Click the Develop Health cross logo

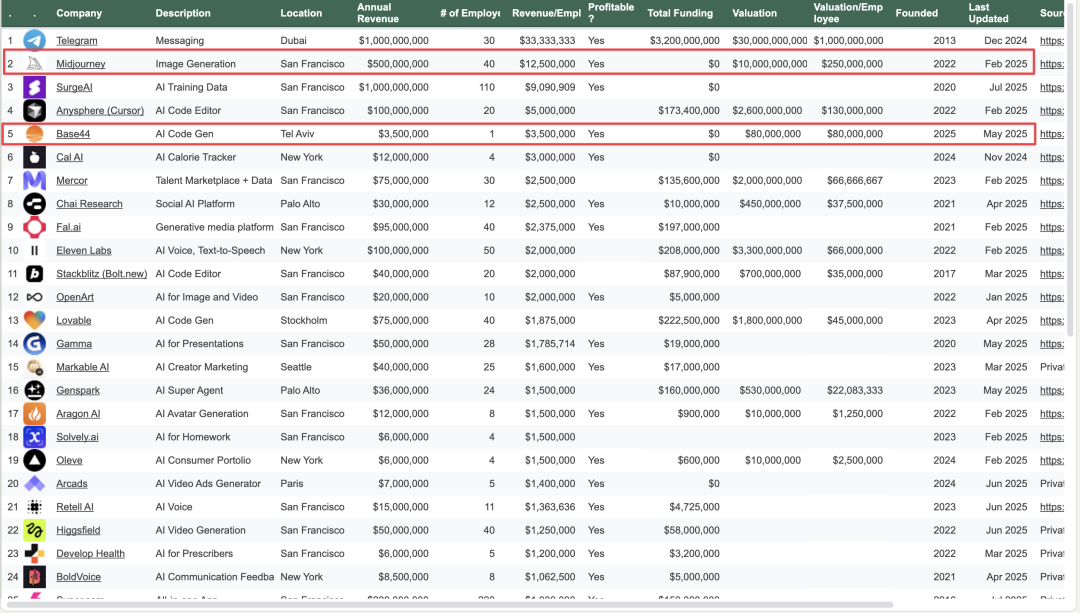[x=34, y=554]
